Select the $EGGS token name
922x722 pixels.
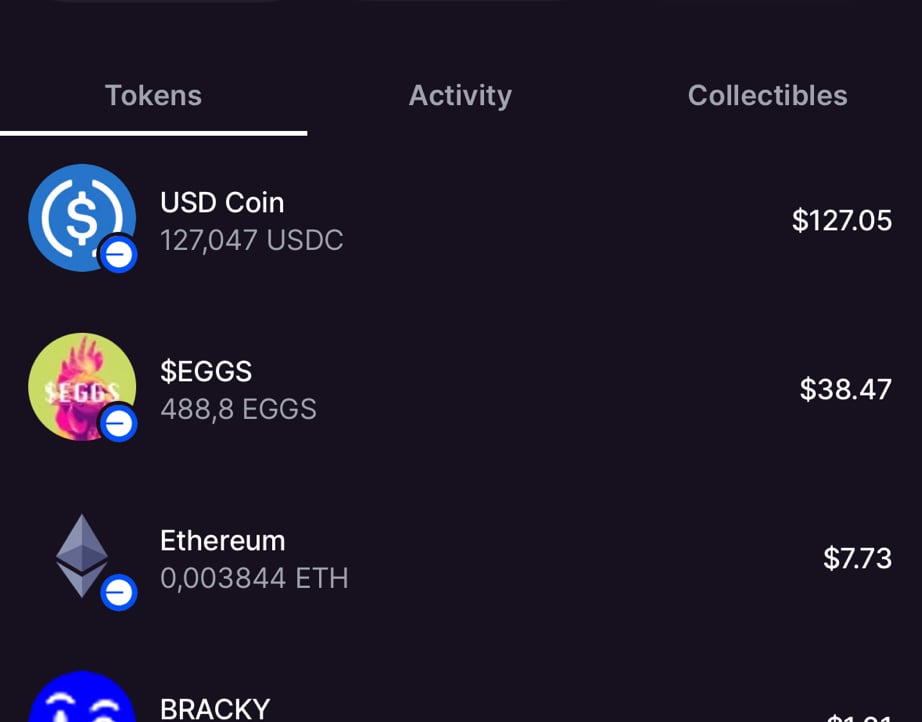point(206,372)
